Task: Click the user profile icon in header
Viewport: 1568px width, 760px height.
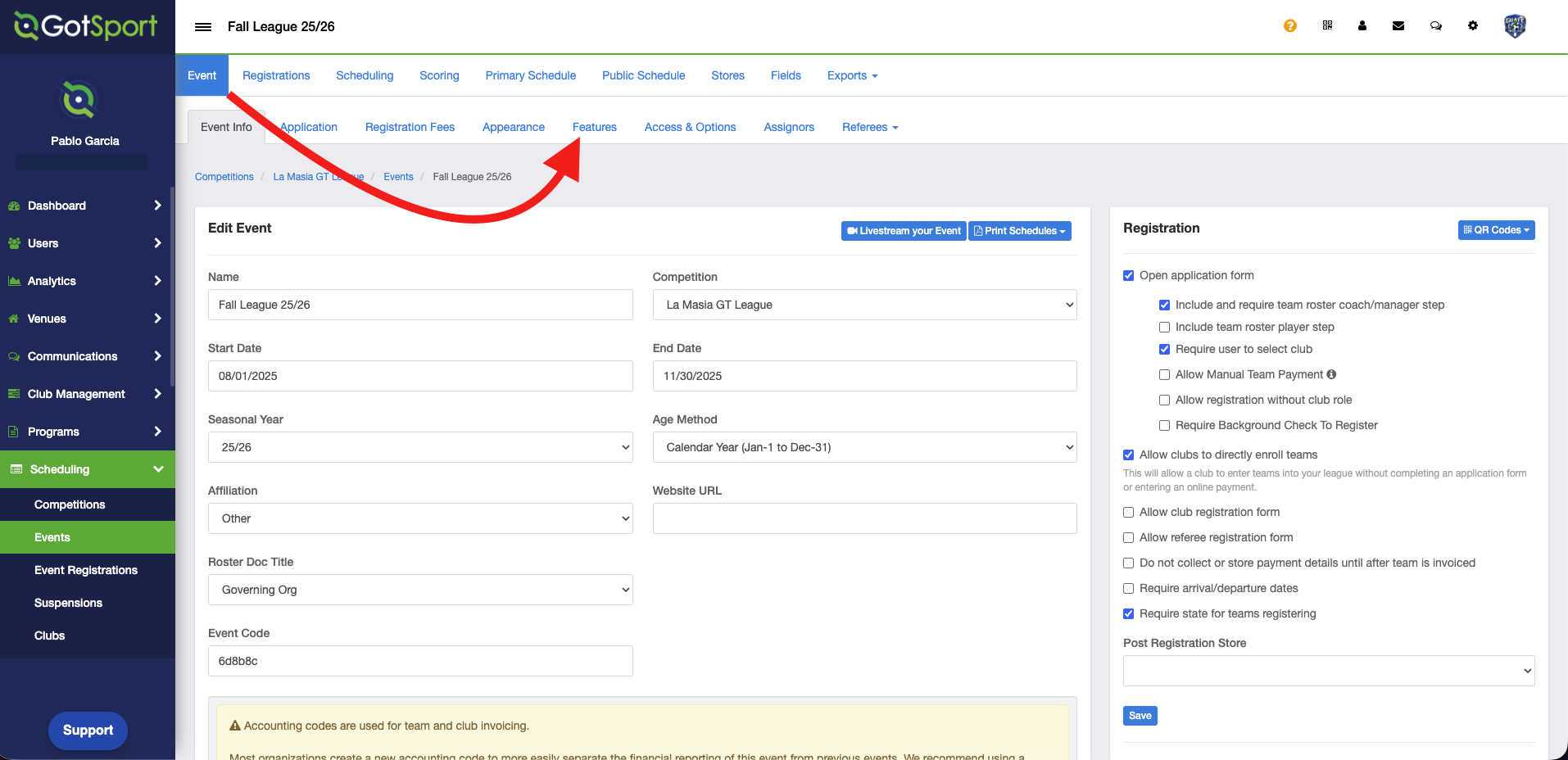Action: 1362,26
